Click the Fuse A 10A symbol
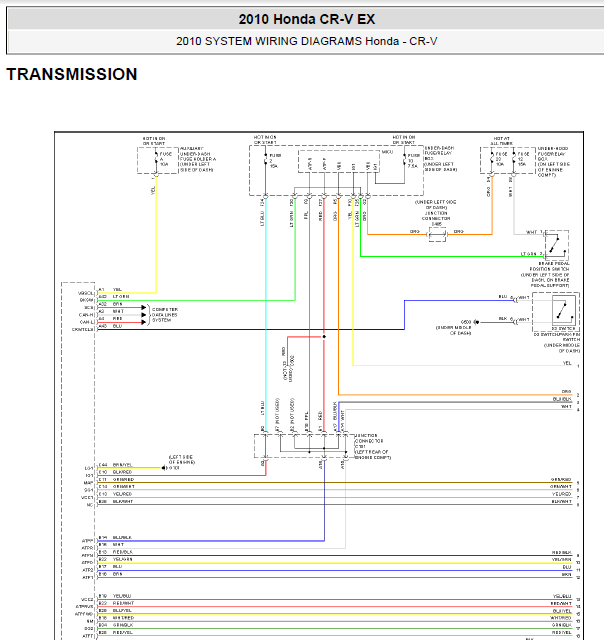The height and width of the screenshot is (640, 604). 156,159
